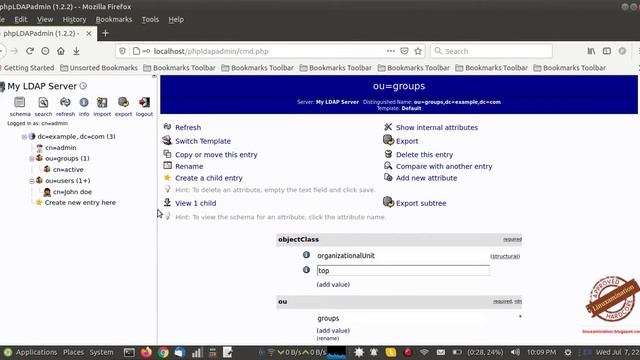This screenshot has height=360, width=640.
Task: Click the clock icon beside My LDAP Server
Action: point(83,86)
